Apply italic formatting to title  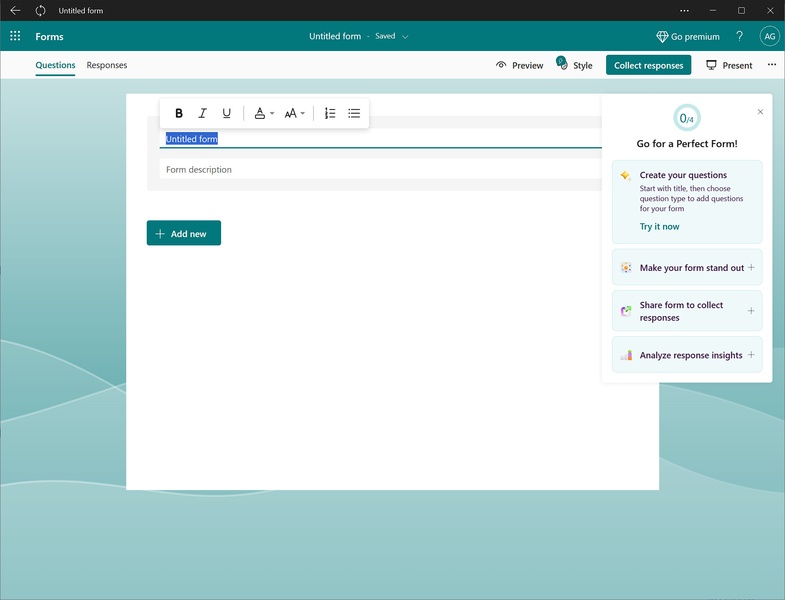point(203,114)
